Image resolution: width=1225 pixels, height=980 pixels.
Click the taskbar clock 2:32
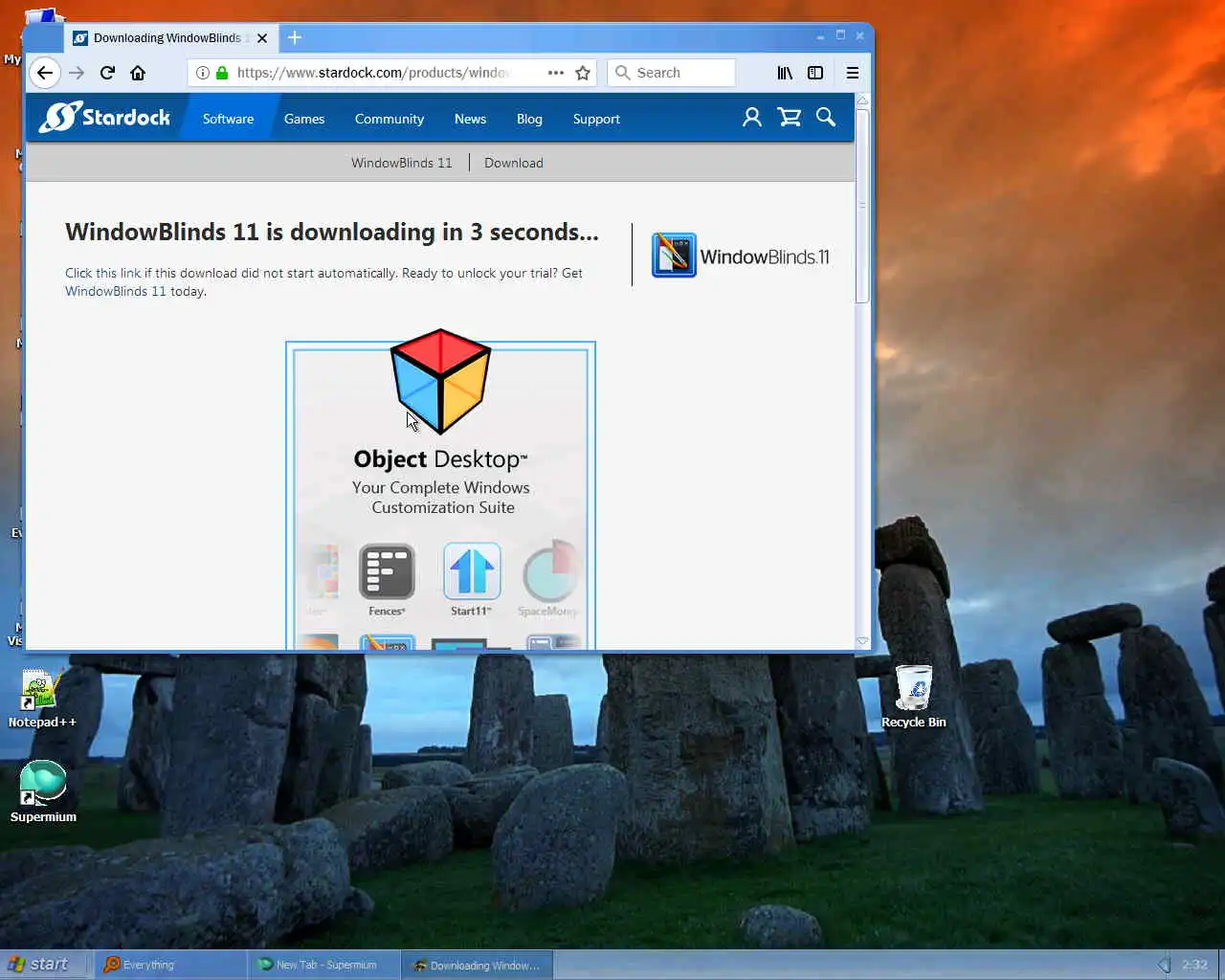pos(1194,965)
